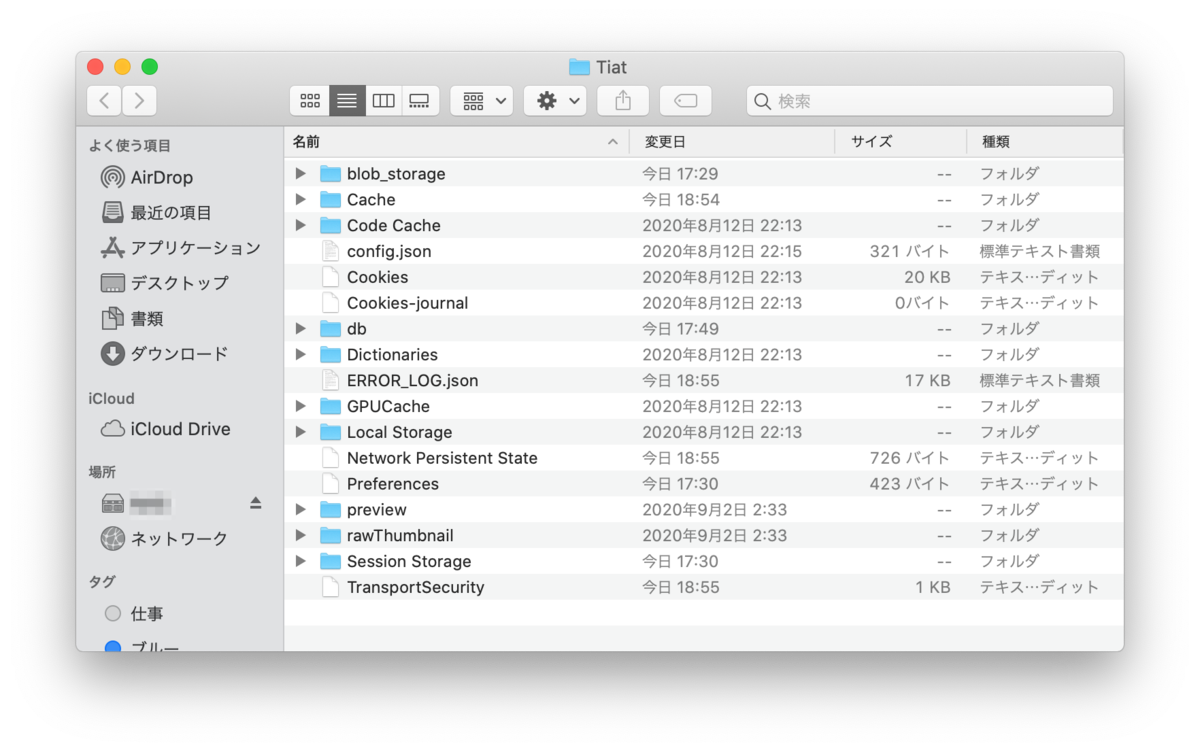Select the Local Storage folder name
This screenshot has height=752, width=1200.
(x=399, y=433)
